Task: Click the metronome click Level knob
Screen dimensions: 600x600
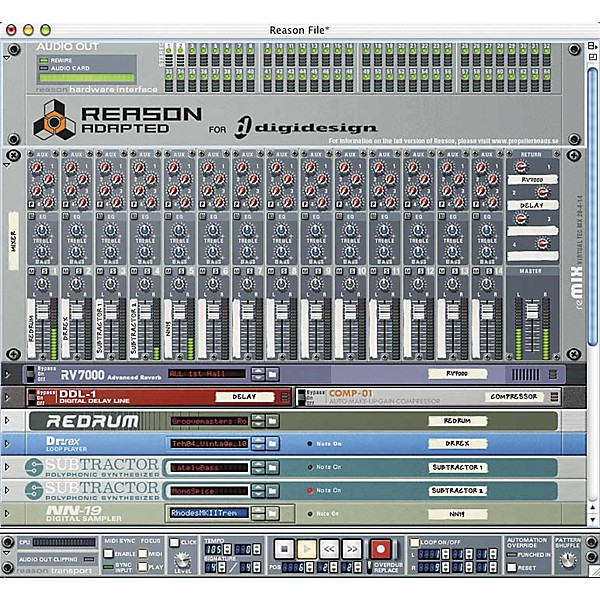Action: click(x=183, y=560)
